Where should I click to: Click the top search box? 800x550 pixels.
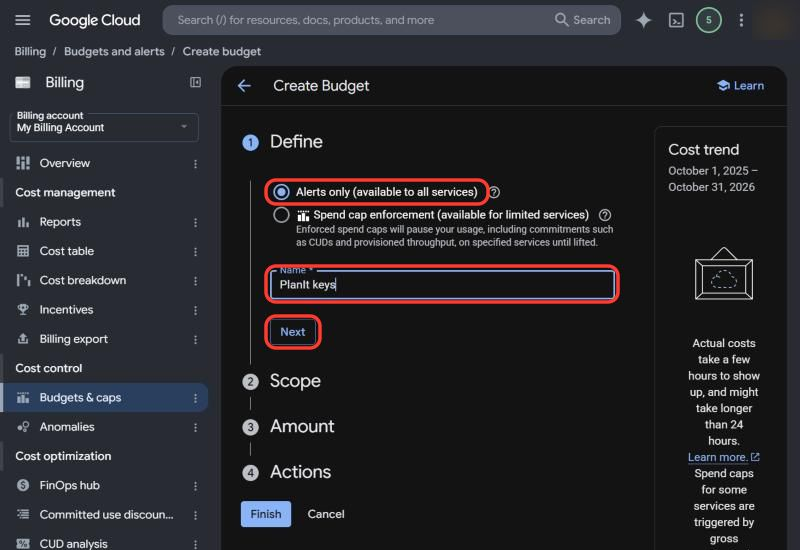pyautogui.click(x=391, y=20)
